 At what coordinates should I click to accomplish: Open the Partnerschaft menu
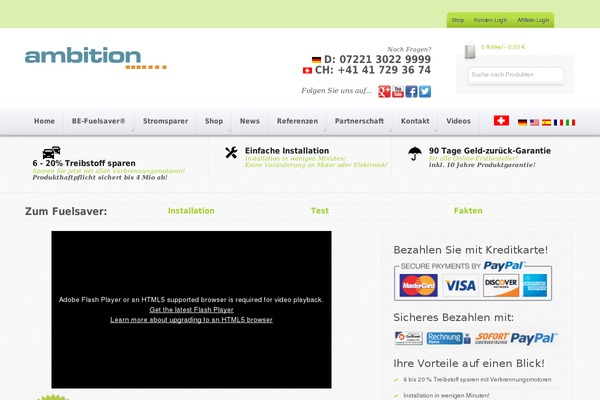point(359,121)
